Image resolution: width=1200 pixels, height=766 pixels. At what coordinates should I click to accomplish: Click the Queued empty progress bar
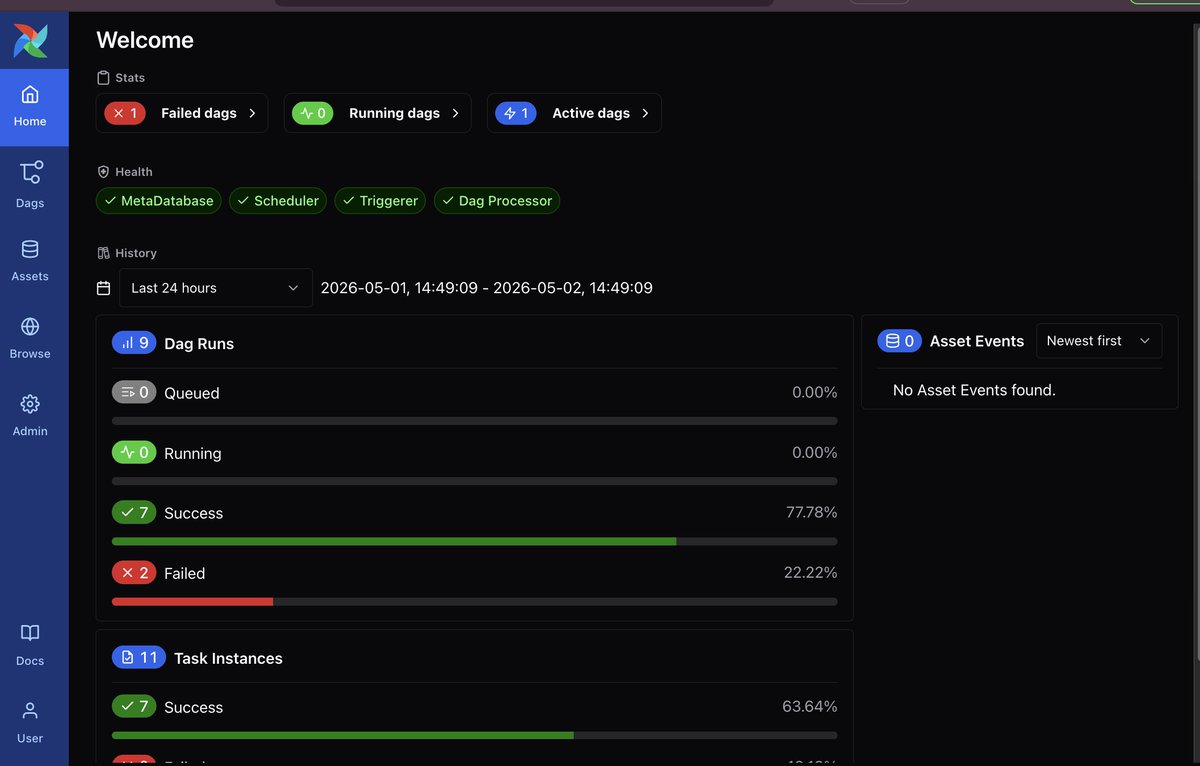click(x=475, y=422)
